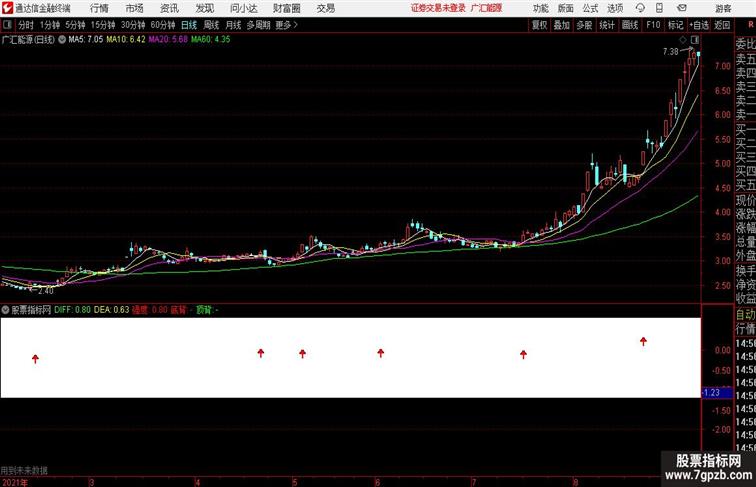The height and width of the screenshot is (487, 756).
Task: Click the 标记 mark button
Action: (675, 25)
